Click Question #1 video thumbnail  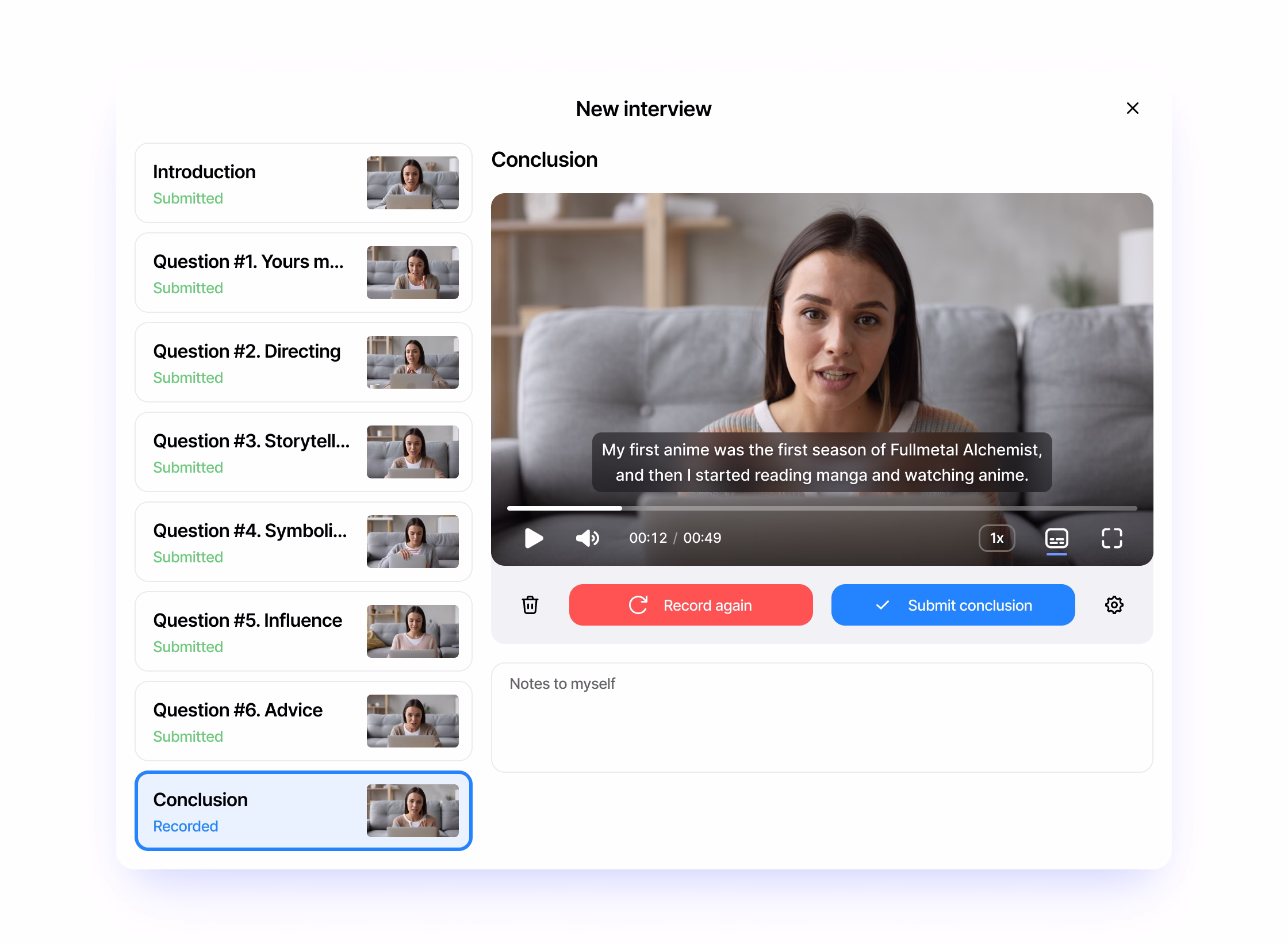413,273
